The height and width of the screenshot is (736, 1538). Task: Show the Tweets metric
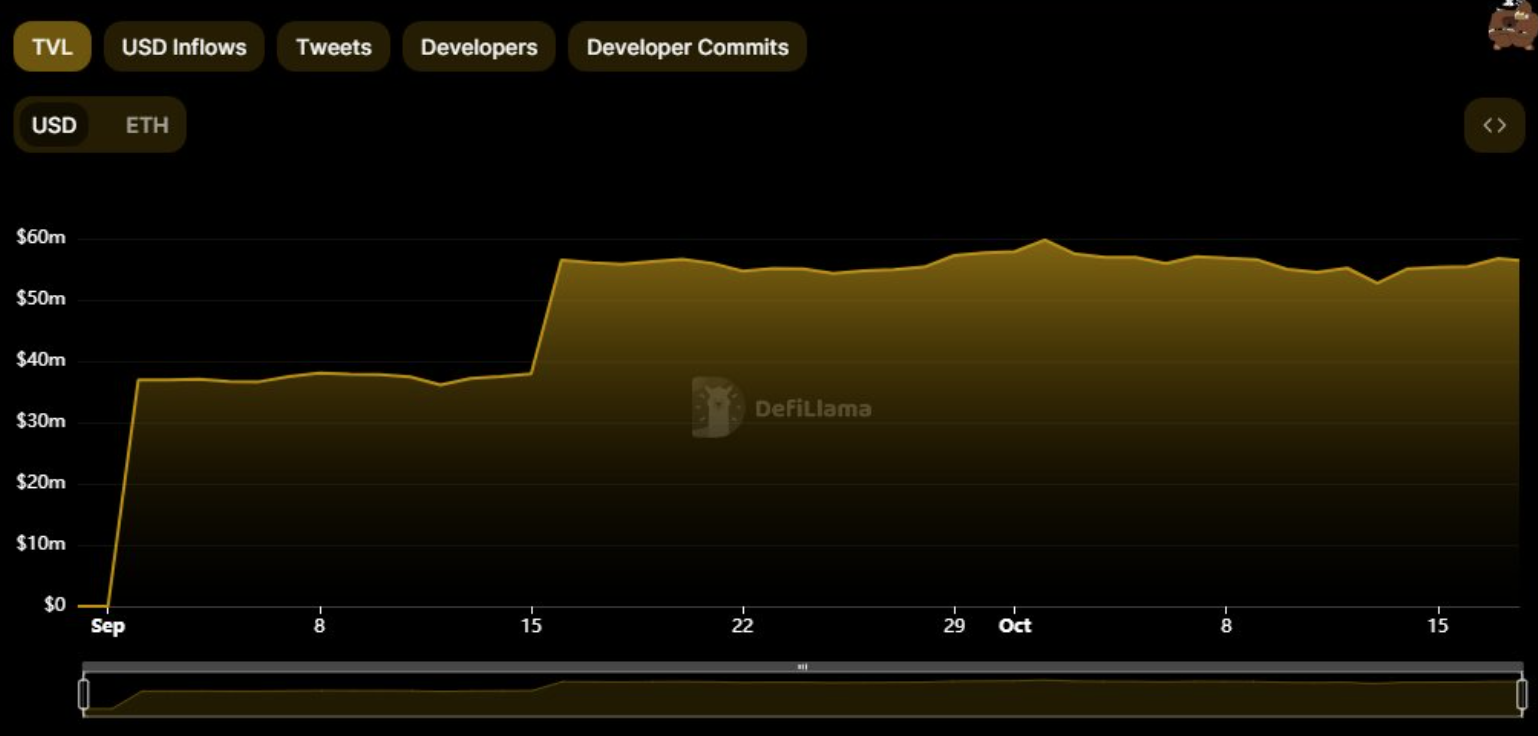333,47
